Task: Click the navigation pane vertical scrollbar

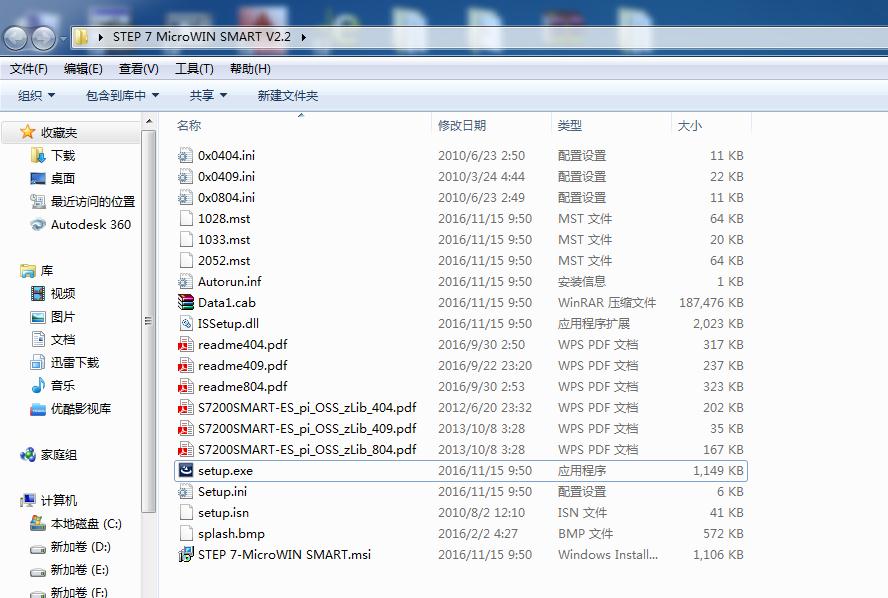Action: (149, 320)
